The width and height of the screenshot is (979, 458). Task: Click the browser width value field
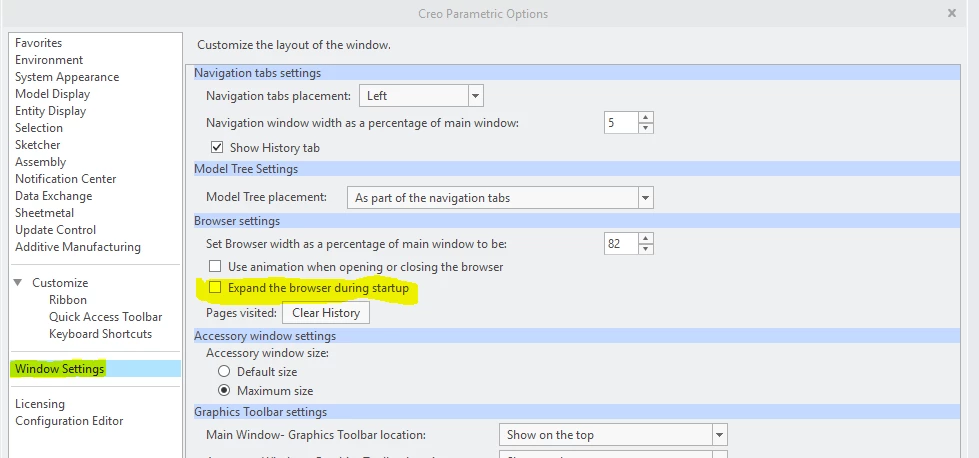point(621,243)
